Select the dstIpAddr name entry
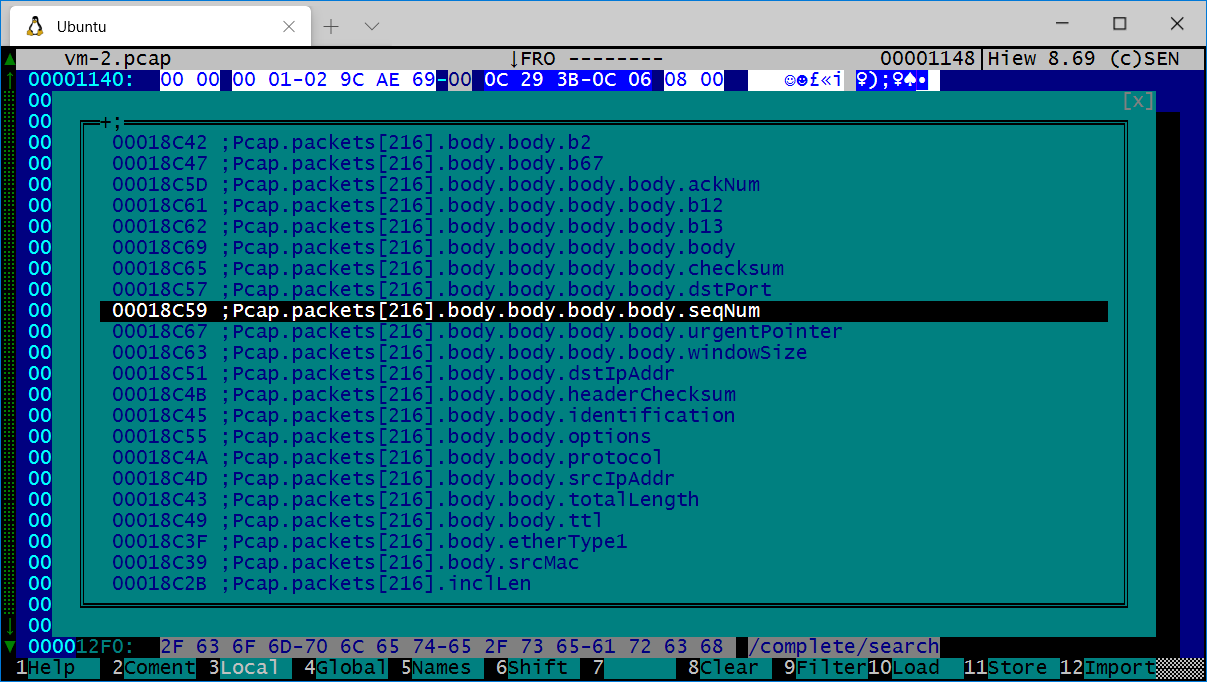Viewport: 1207px width, 682px height. (604, 373)
